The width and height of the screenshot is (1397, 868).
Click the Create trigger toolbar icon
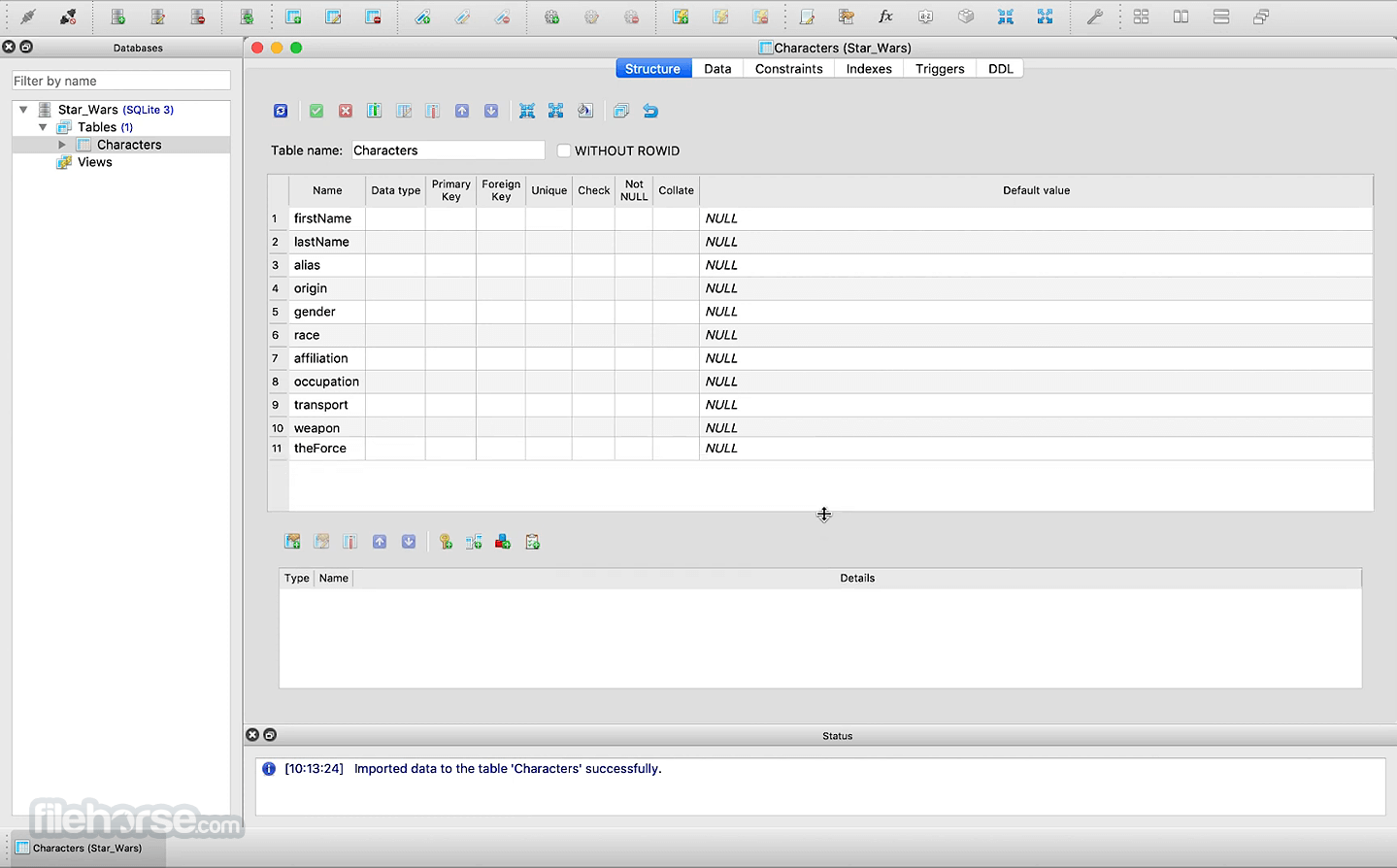coord(551,17)
